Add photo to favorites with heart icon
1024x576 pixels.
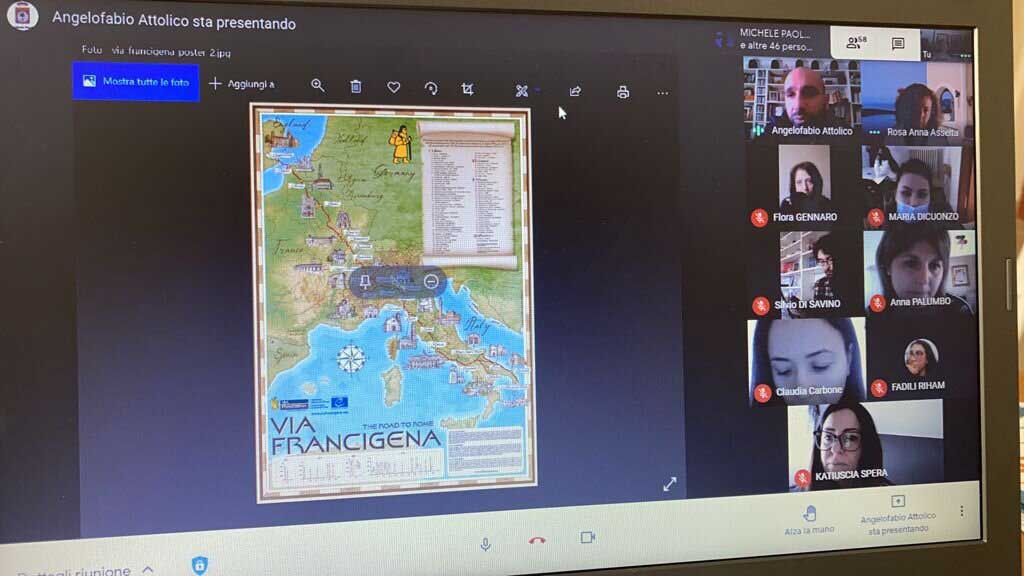(x=393, y=87)
